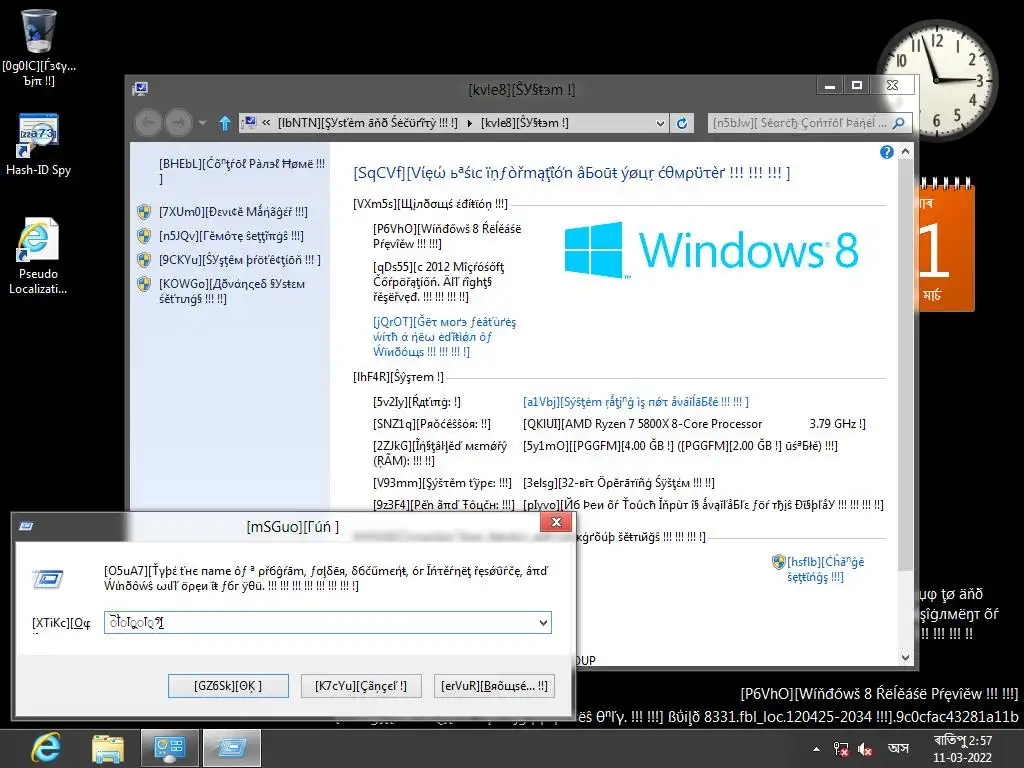
Task: Click the taskbar clock showing 11-03-2022
Action: point(963,749)
